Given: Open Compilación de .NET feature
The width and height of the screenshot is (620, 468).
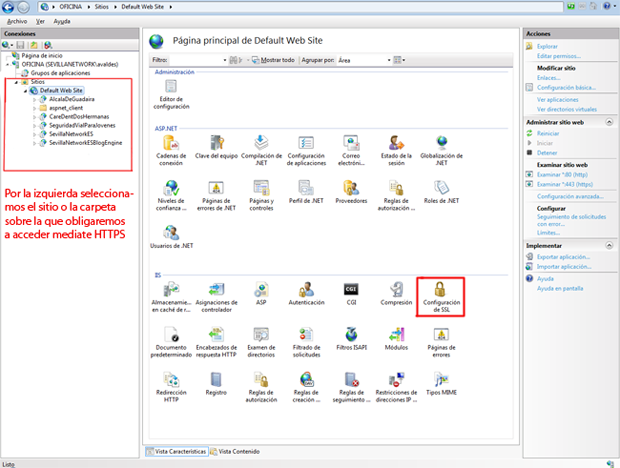Looking at the screenshot, I should 261,150.
